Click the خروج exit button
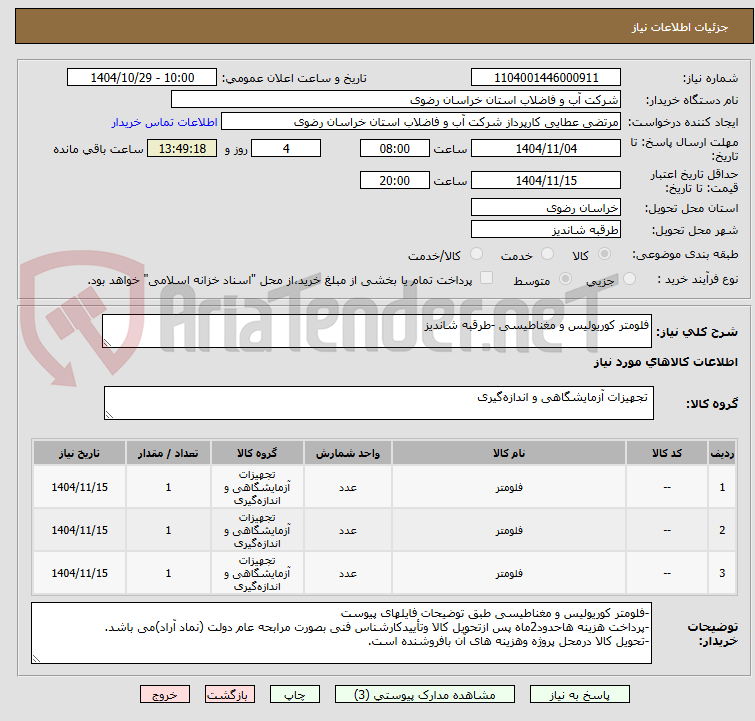755x721 pixels. coord(165,695)
